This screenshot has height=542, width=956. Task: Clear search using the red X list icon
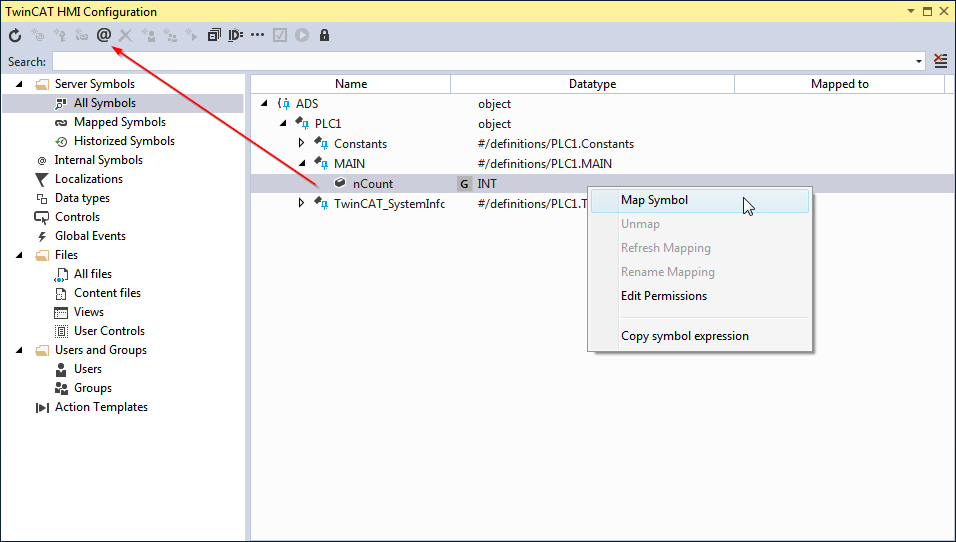pos(941,61)
